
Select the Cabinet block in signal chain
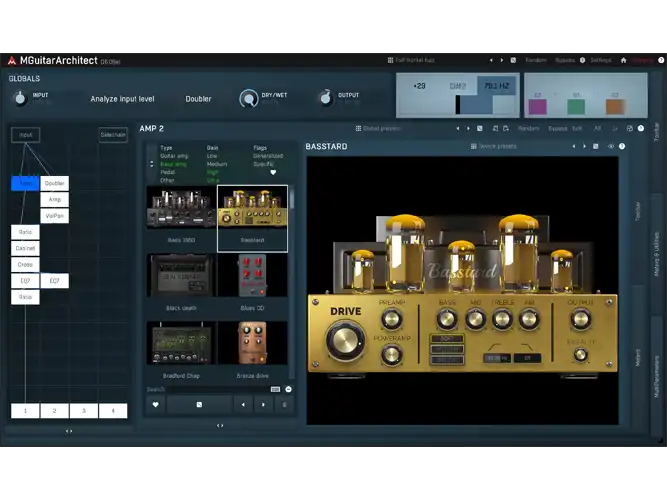click(x=25, y=248)
